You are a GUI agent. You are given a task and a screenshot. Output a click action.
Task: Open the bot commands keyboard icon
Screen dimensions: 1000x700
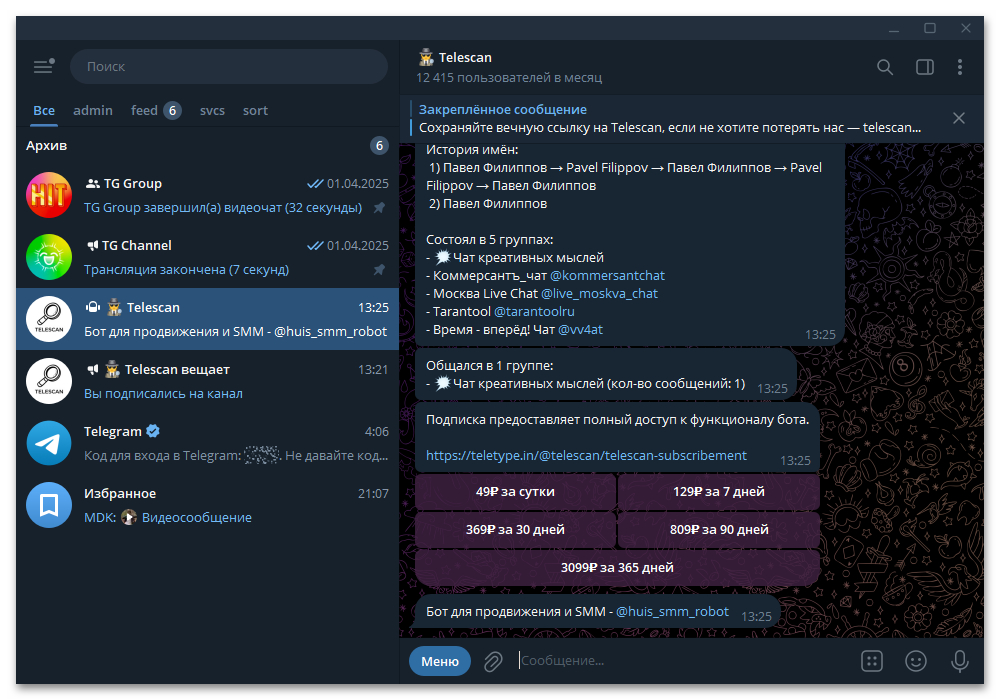[x=872, y=661]
